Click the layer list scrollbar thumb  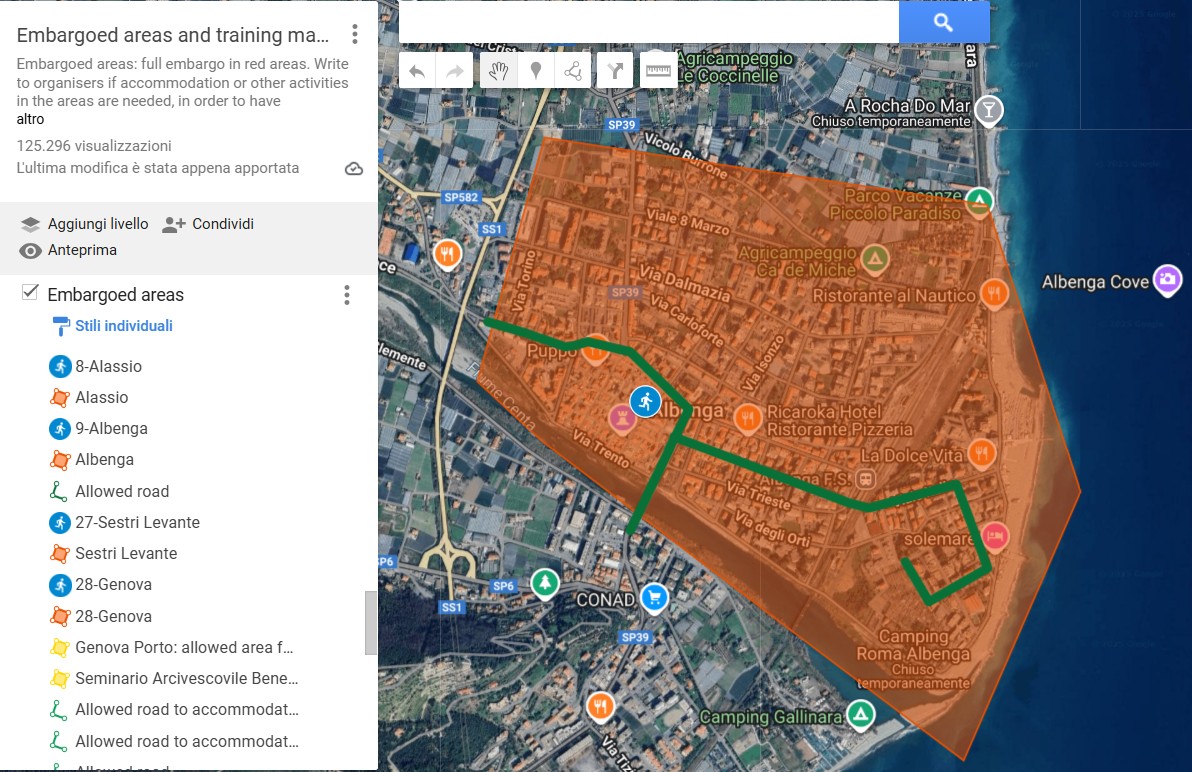click(370, 622)
